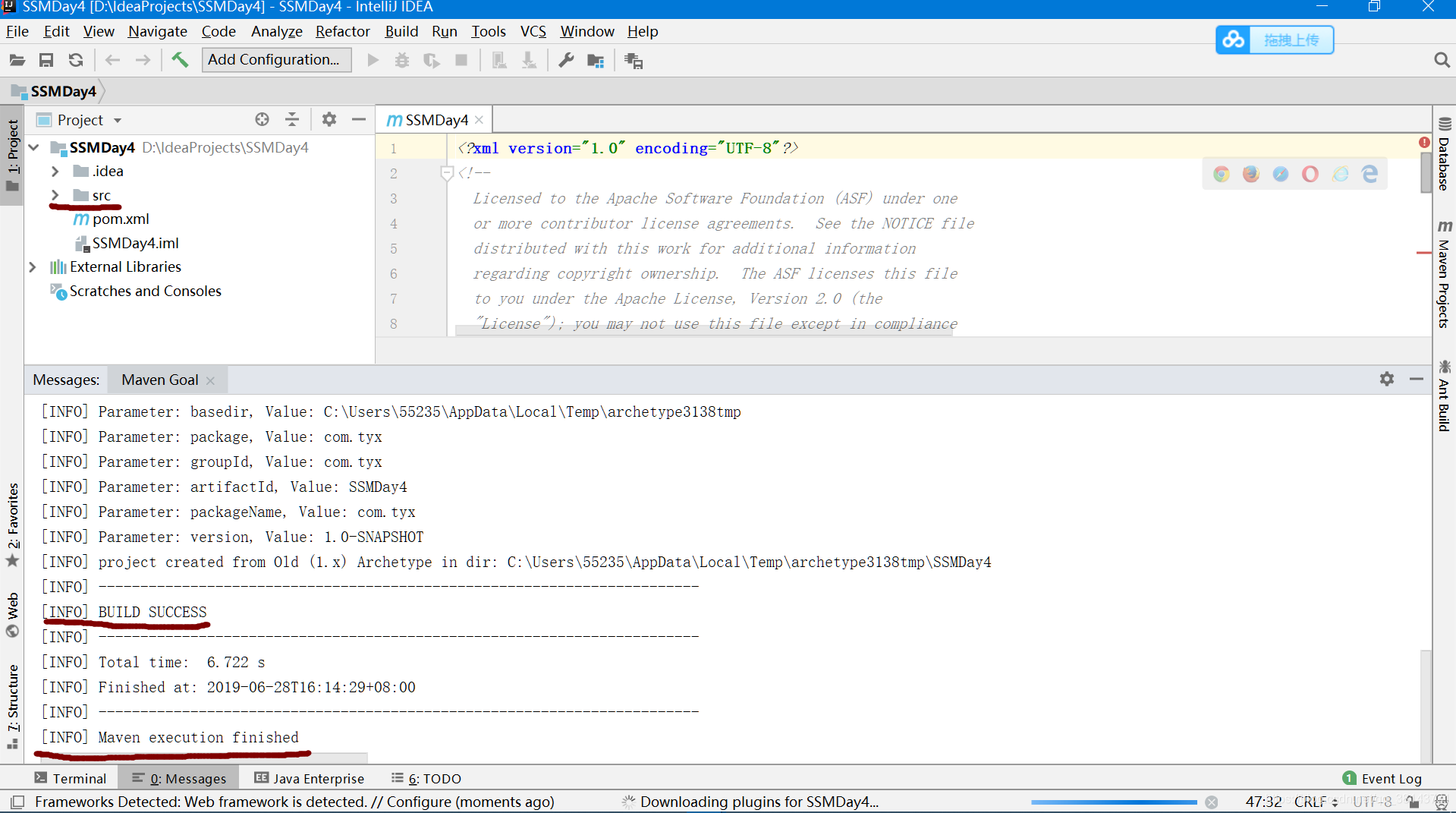Click the Forward navigation arrow
This screenshot has width=1456, height=813.
(143, 60)
